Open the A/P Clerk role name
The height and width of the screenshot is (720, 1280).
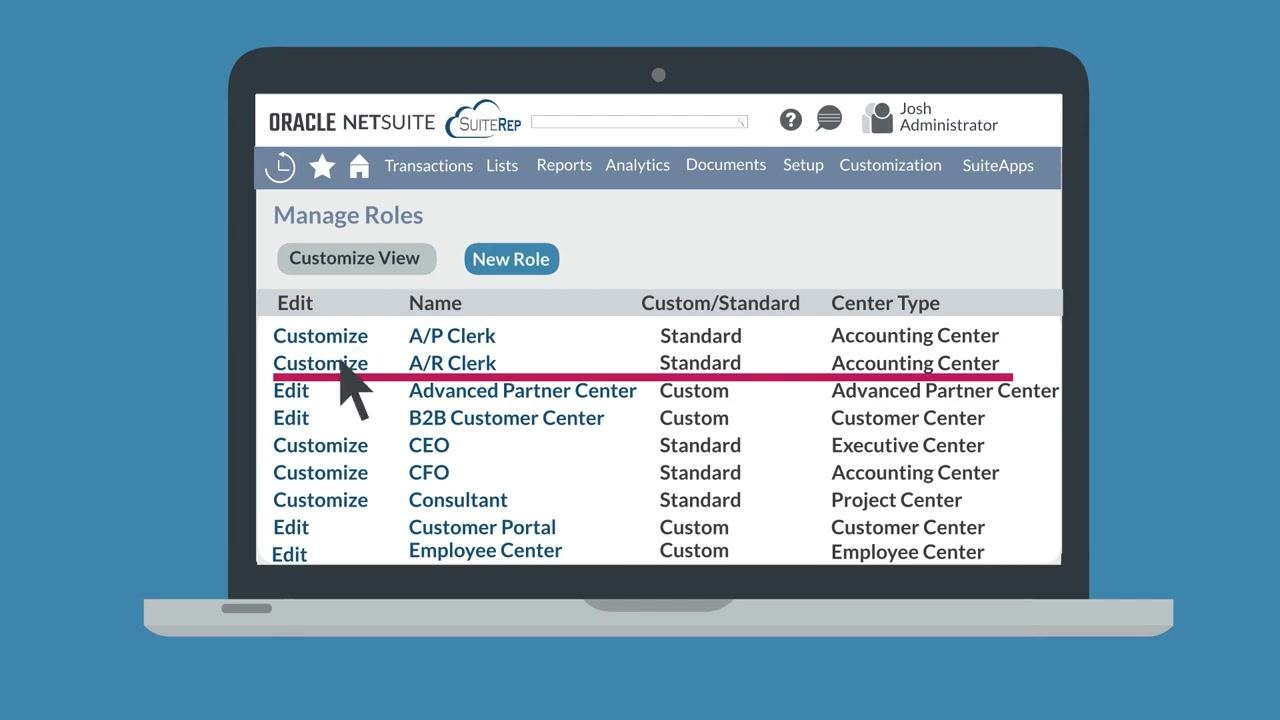point(452,336)
